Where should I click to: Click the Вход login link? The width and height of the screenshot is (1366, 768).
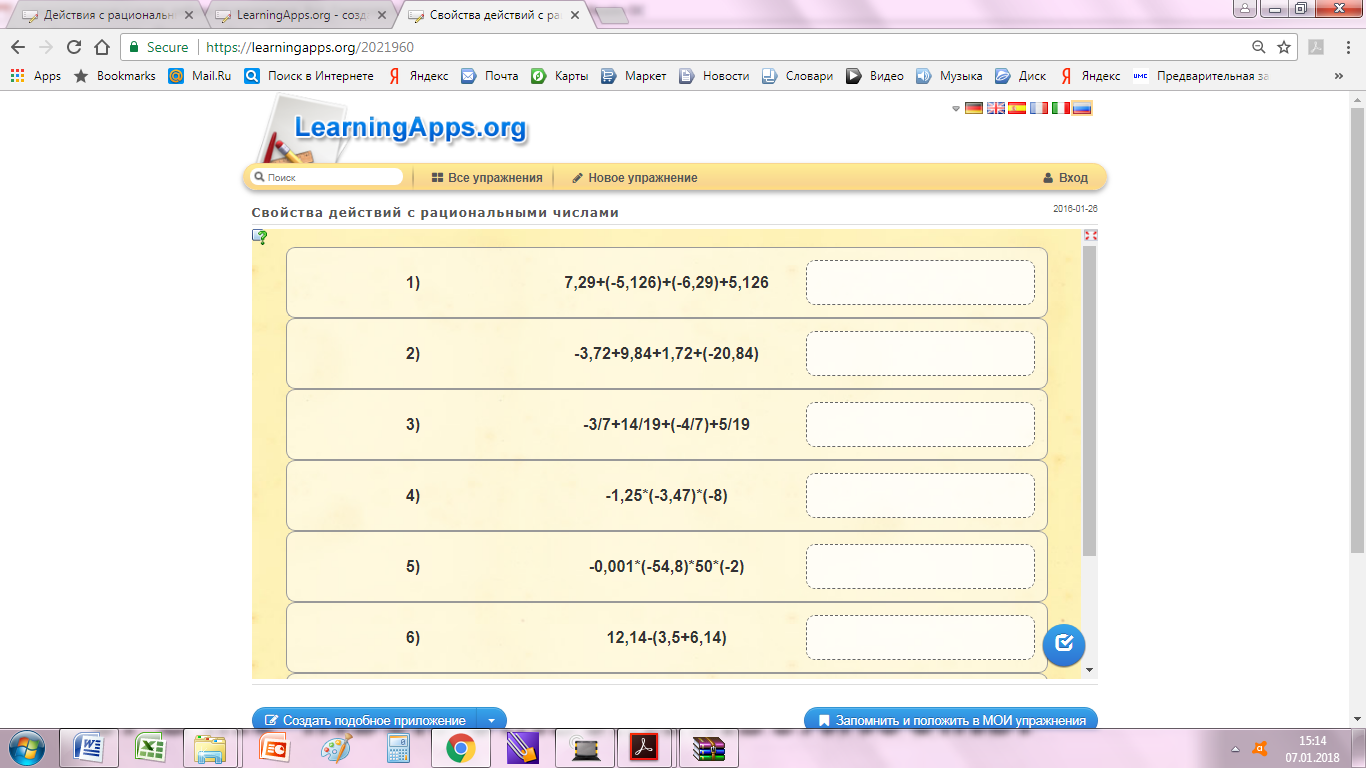point(1065,178)
